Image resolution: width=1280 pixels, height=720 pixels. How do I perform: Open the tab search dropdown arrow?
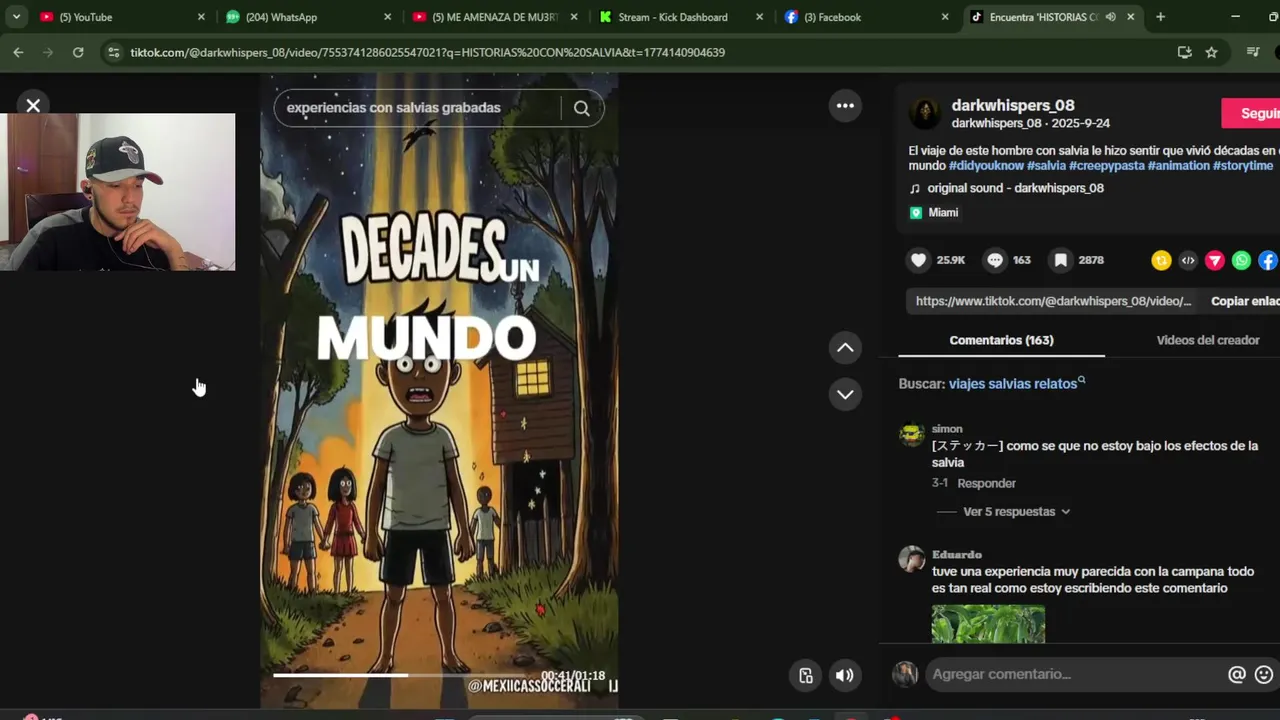pyautogui.click(x=16, y=17)
